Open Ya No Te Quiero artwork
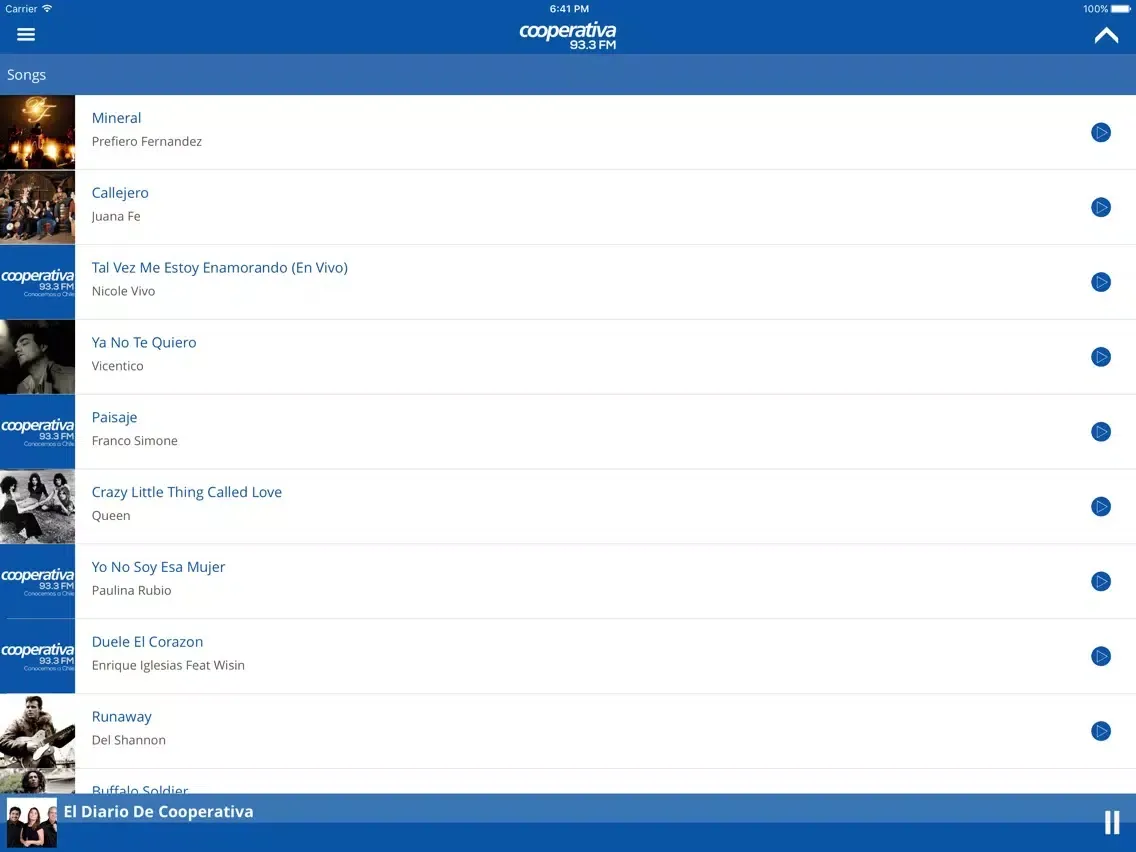The width and height of the screenshot is (1136, 852). coord(37,357)
